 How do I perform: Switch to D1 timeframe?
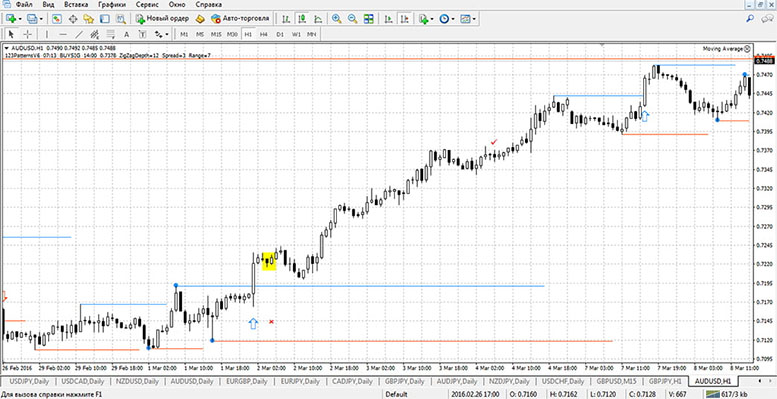click(280, 34)
